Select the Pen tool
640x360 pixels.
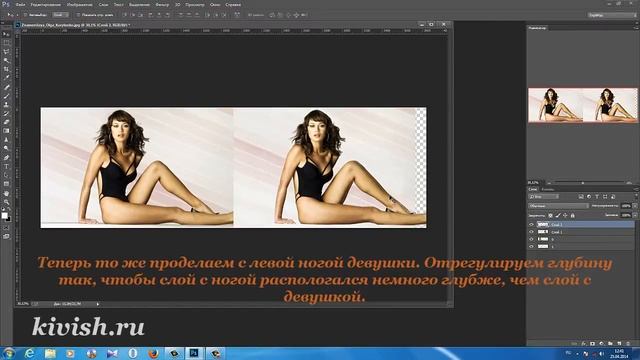[6, 158]
